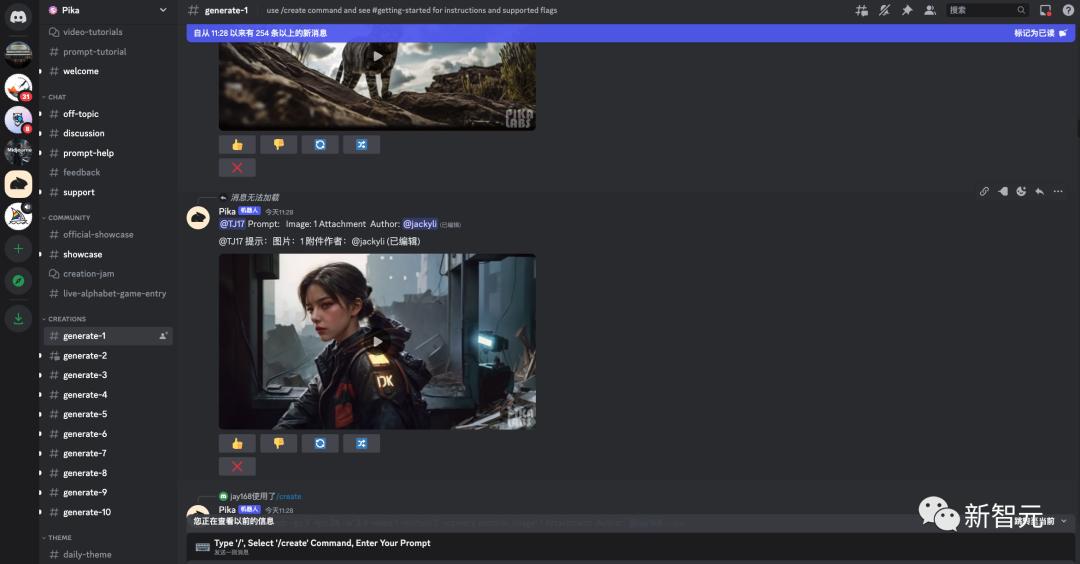Open help question mark icon
This screenshot has width=1080, height=564.
1068,10
